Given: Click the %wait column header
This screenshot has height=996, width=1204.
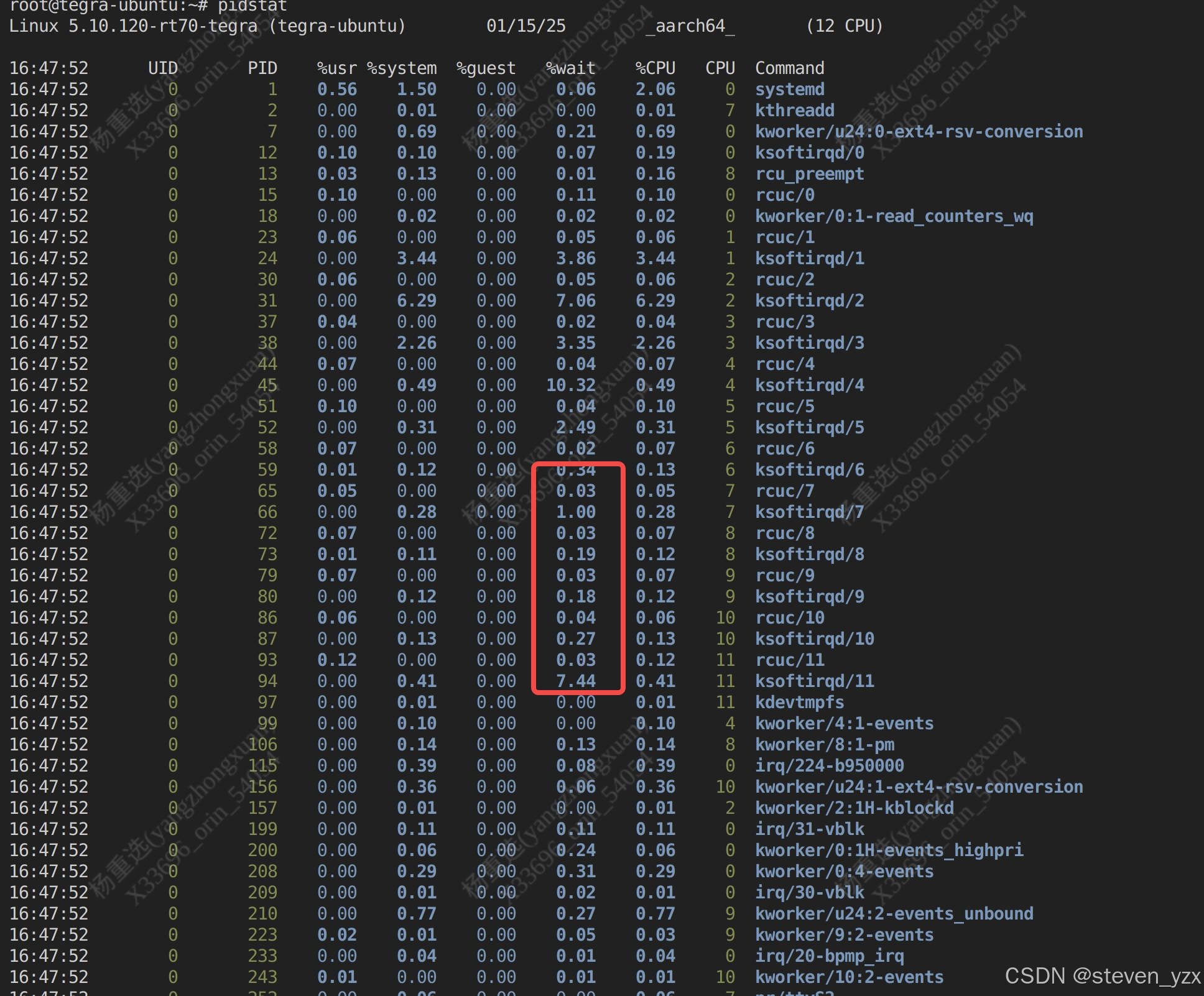Looking at the screenshot, I should coord(570,68).
